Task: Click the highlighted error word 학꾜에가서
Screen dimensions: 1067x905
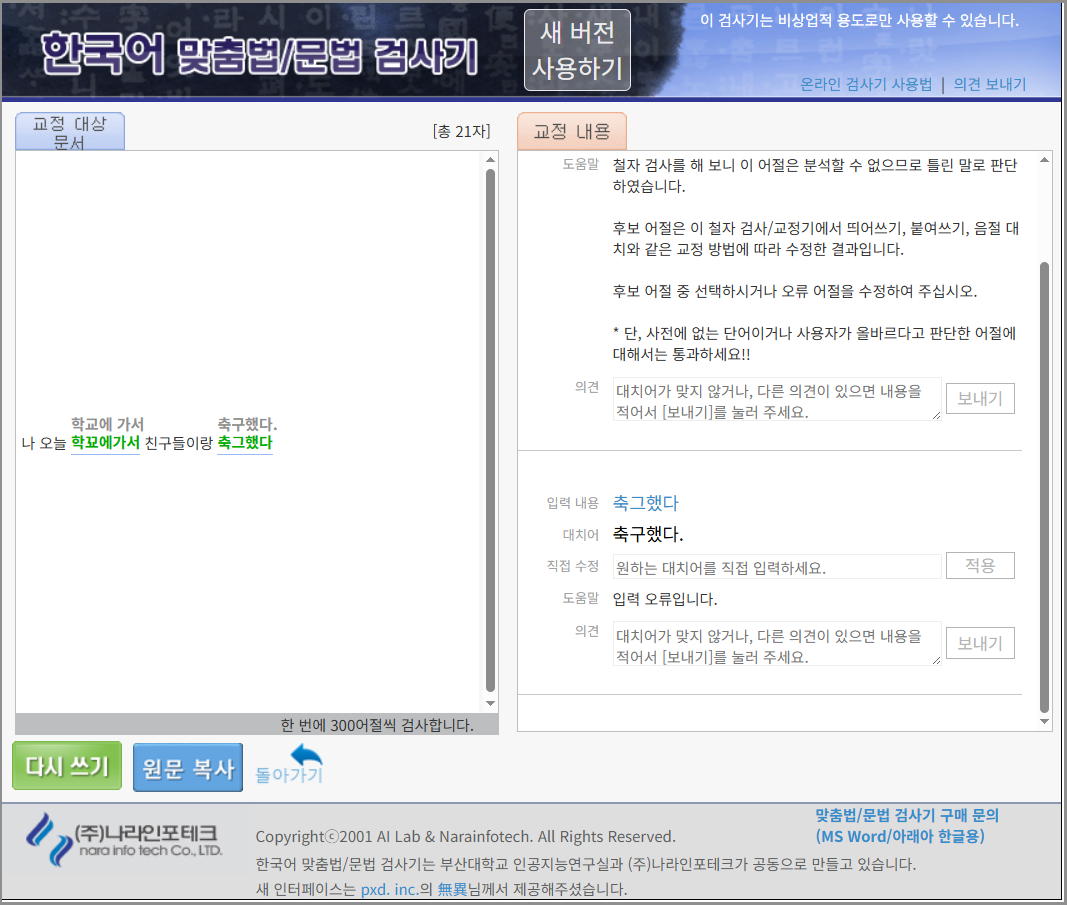Action: (x=105, y=443)
